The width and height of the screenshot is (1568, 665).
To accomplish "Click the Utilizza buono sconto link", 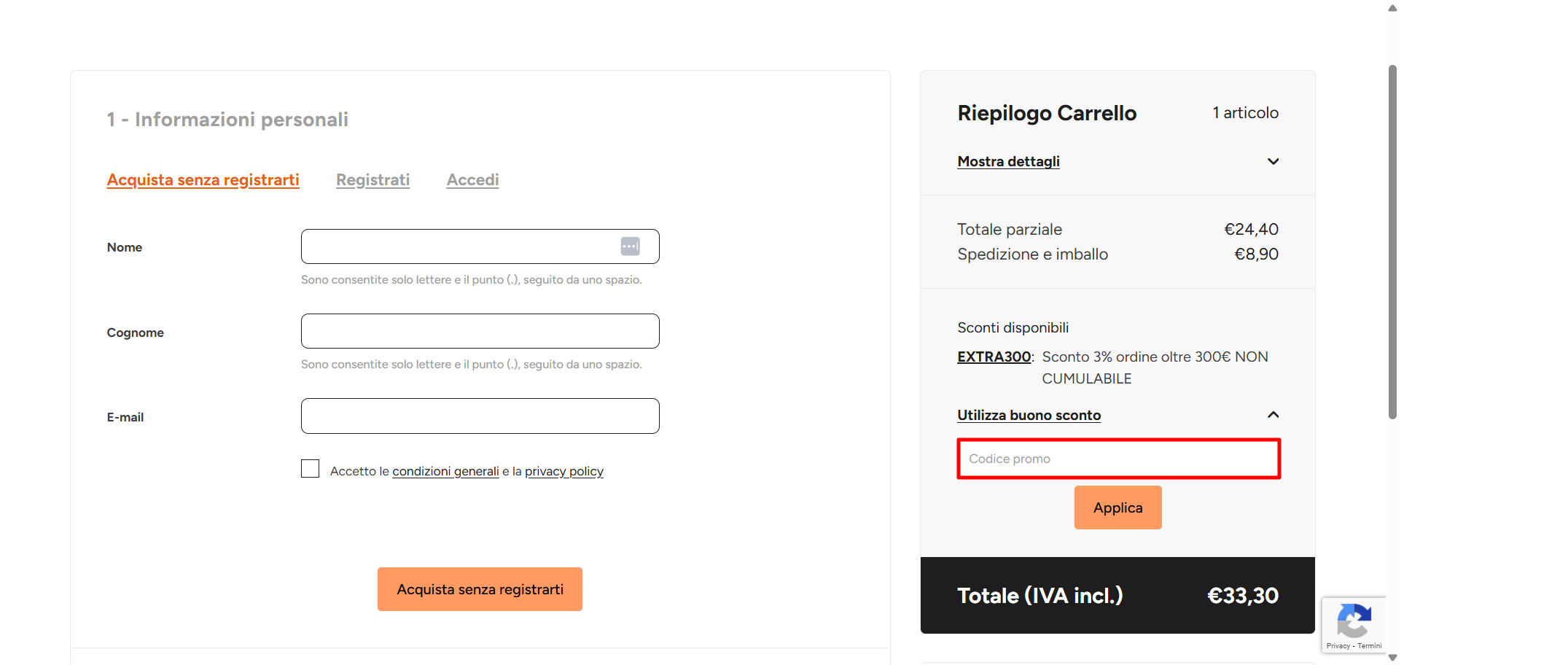I will tap(1029, 415).
